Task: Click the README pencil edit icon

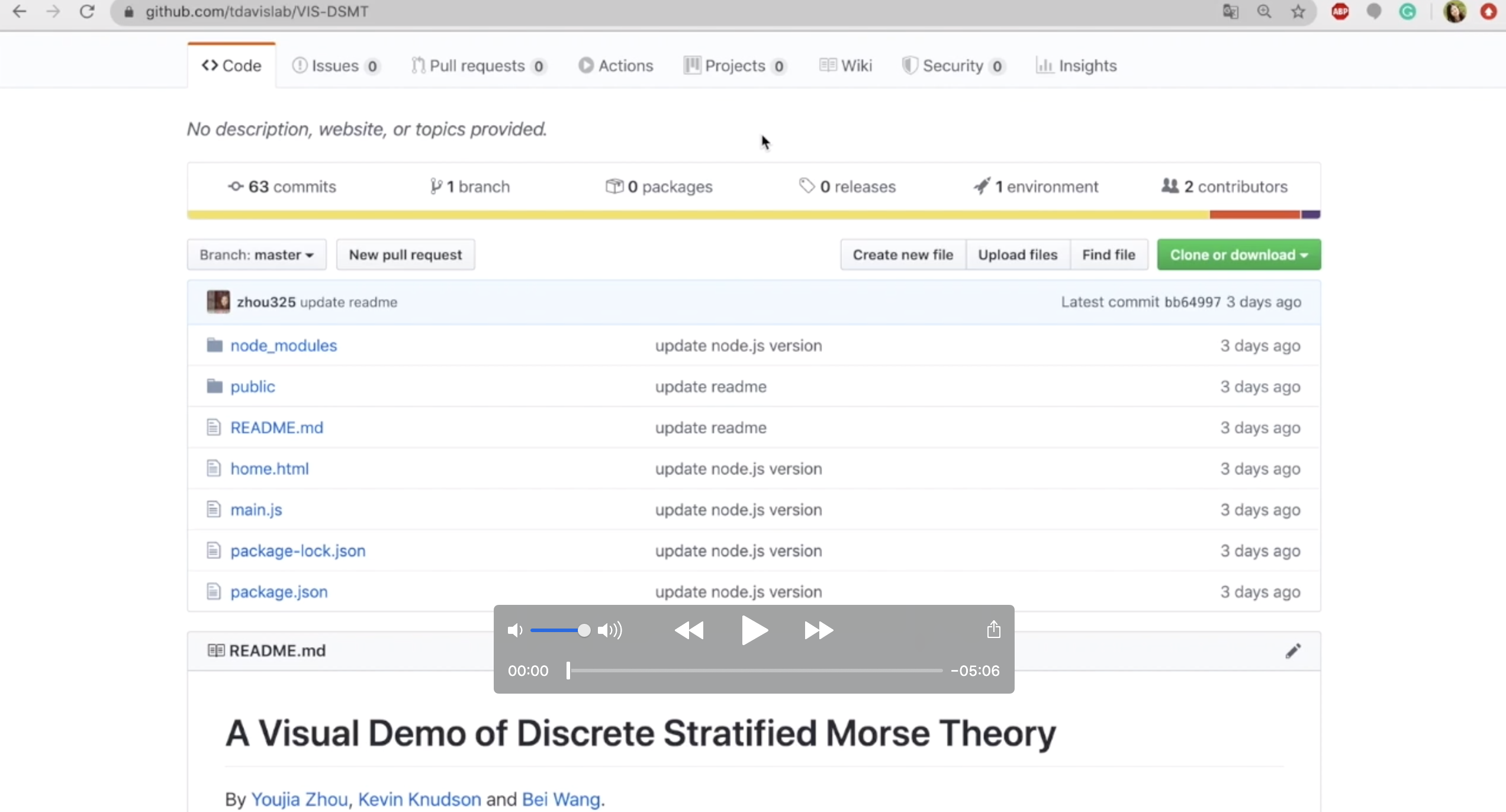Action: 1293,651
